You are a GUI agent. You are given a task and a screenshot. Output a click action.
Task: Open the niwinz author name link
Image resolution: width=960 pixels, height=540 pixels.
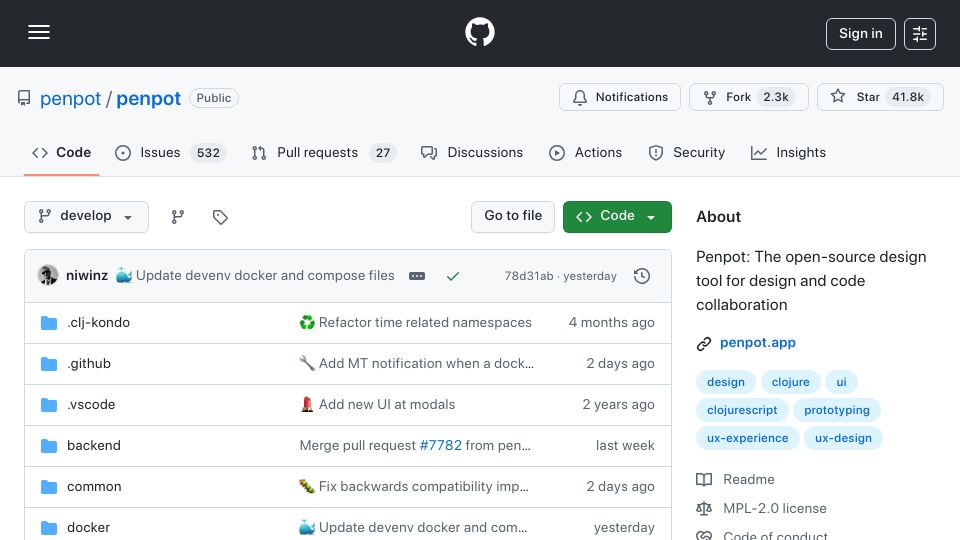pos(87,276)
